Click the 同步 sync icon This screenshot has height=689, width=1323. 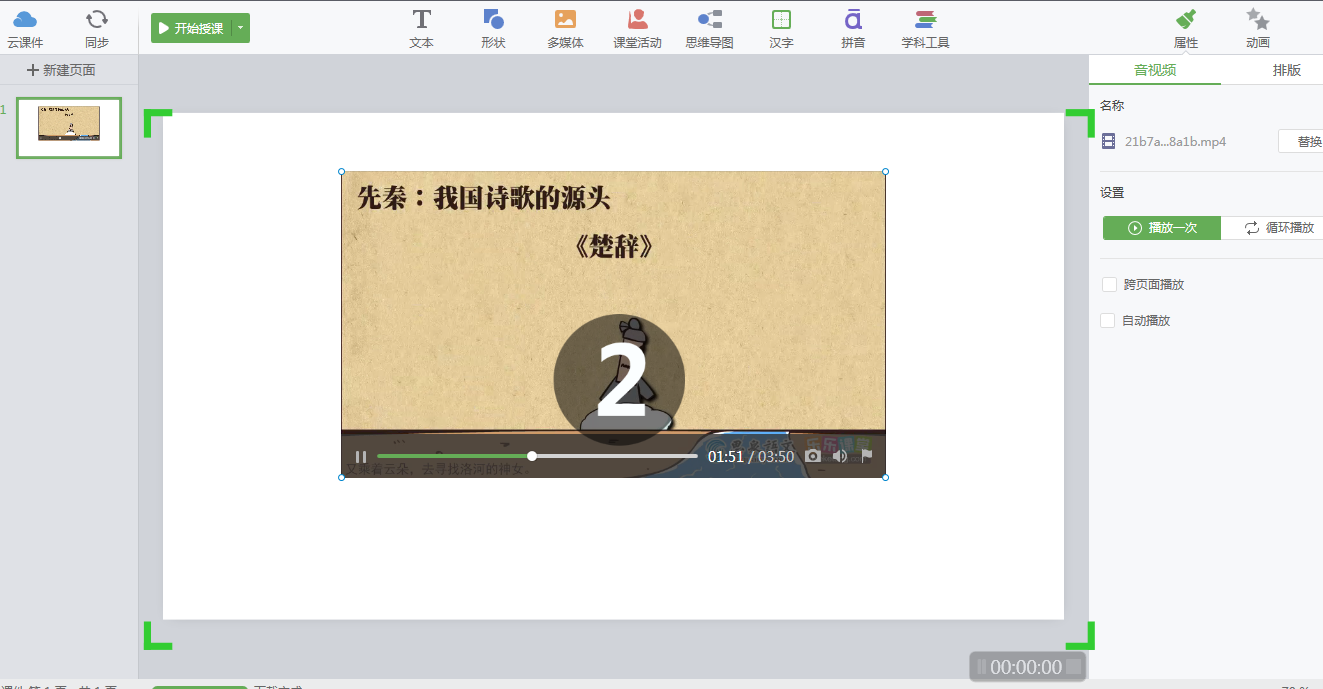point(97,28)
